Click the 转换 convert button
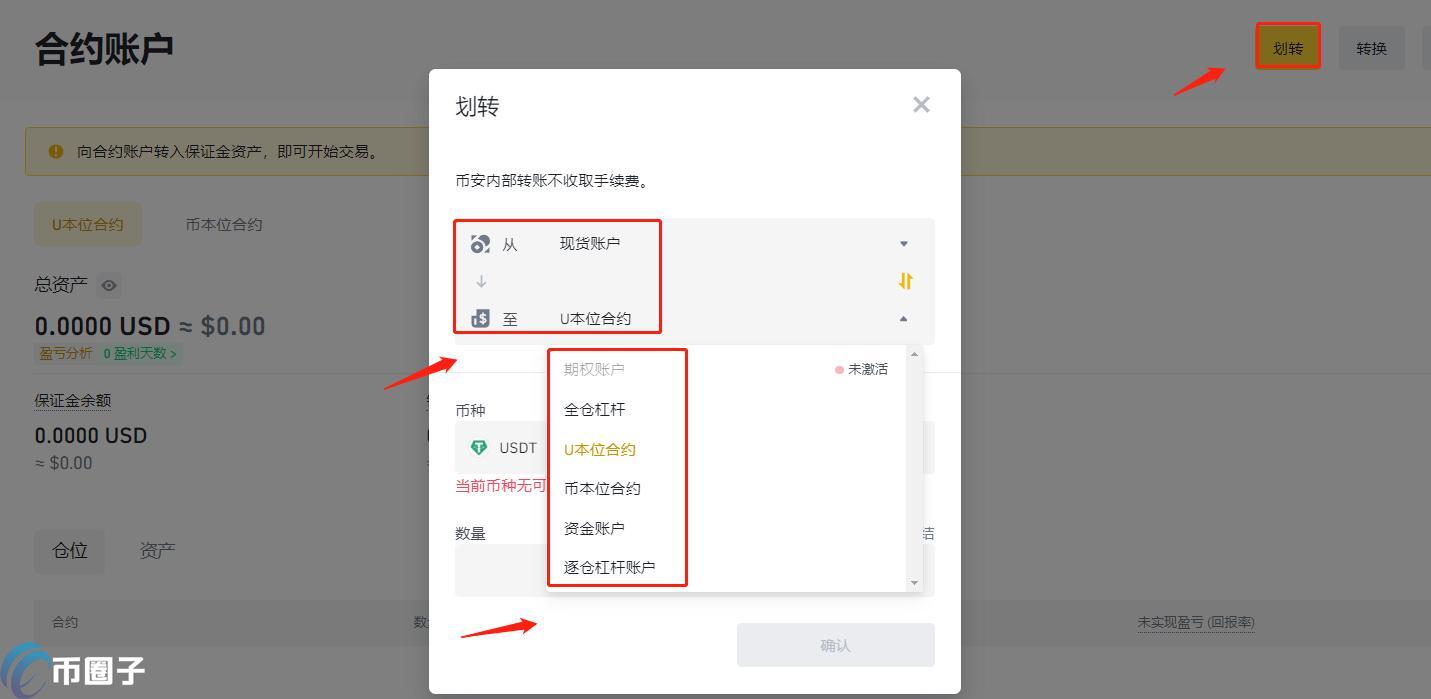1431x699 pixels. coord(1371,48)
